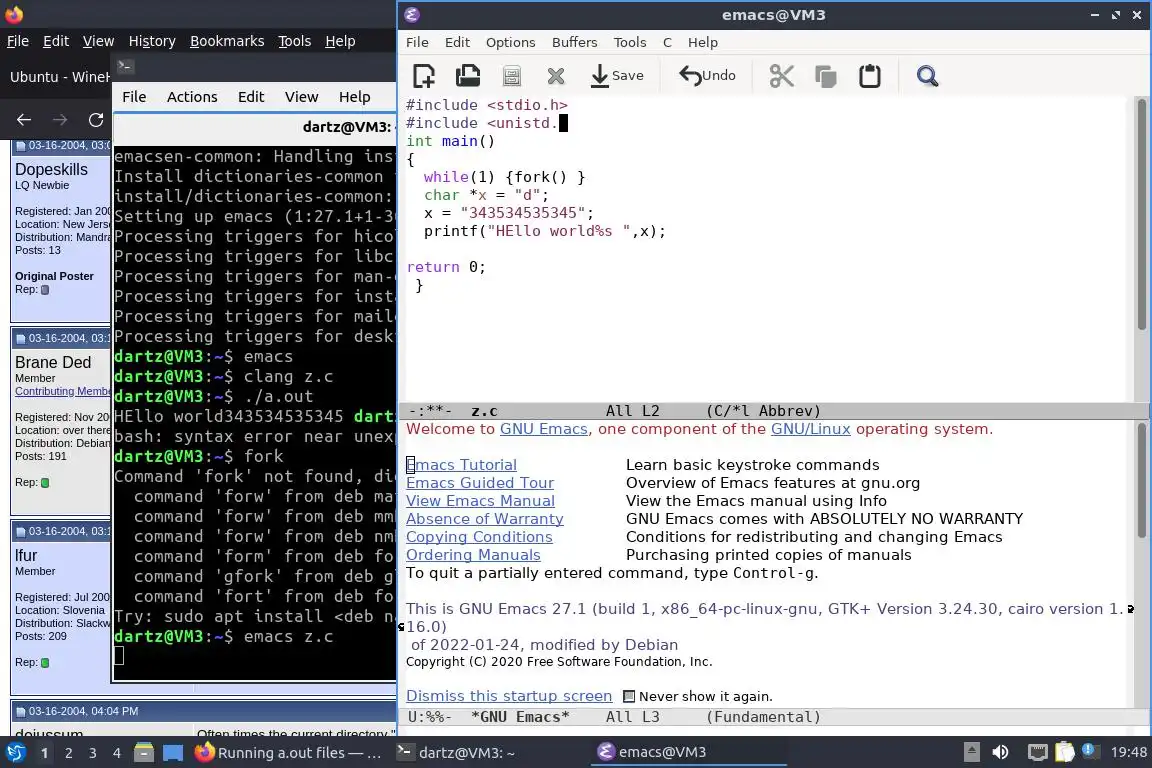Open the C mode menu in Emacs

(667, 43)
